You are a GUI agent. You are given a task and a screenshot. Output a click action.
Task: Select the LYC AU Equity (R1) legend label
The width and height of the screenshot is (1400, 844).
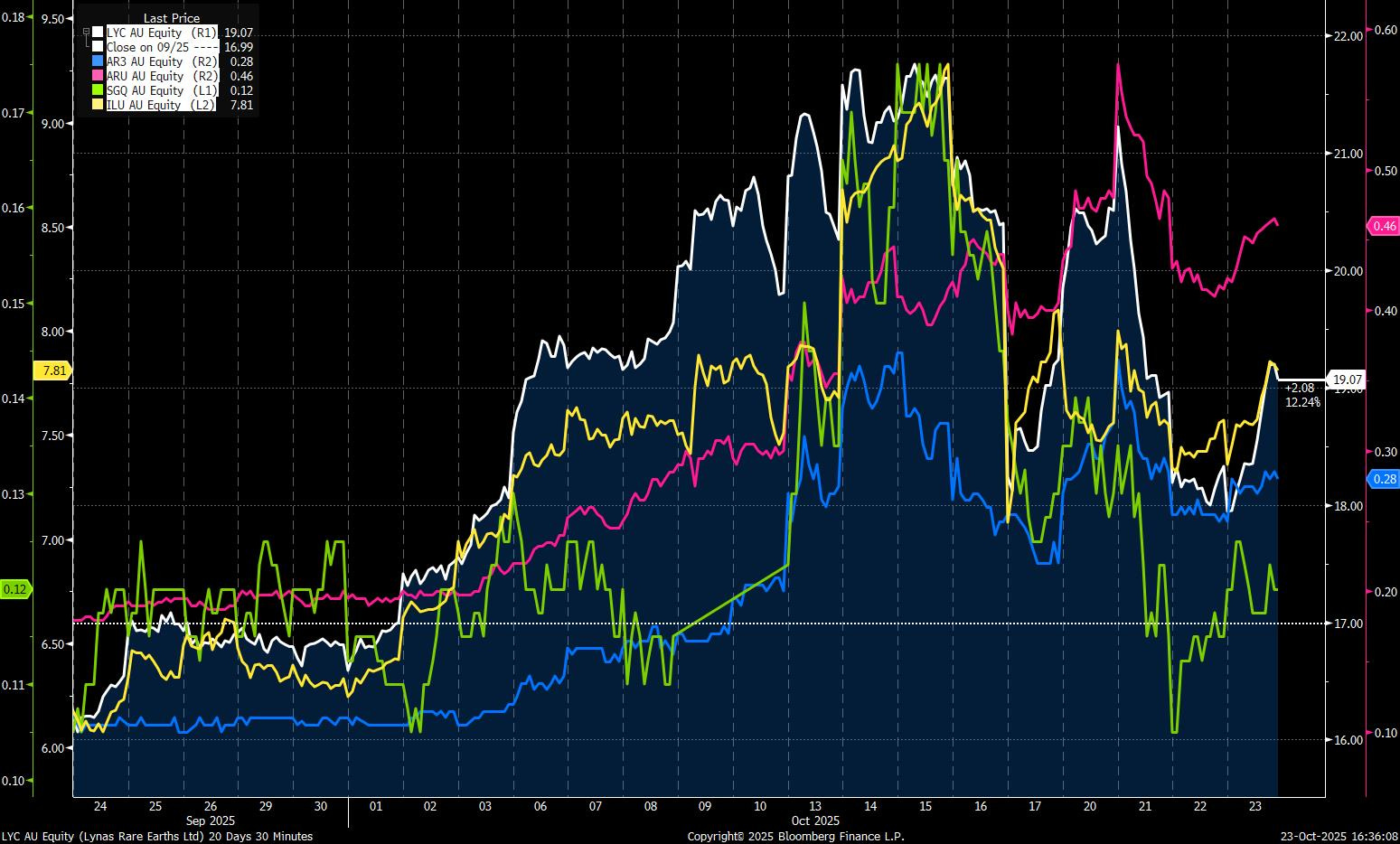tap(162, 32)
